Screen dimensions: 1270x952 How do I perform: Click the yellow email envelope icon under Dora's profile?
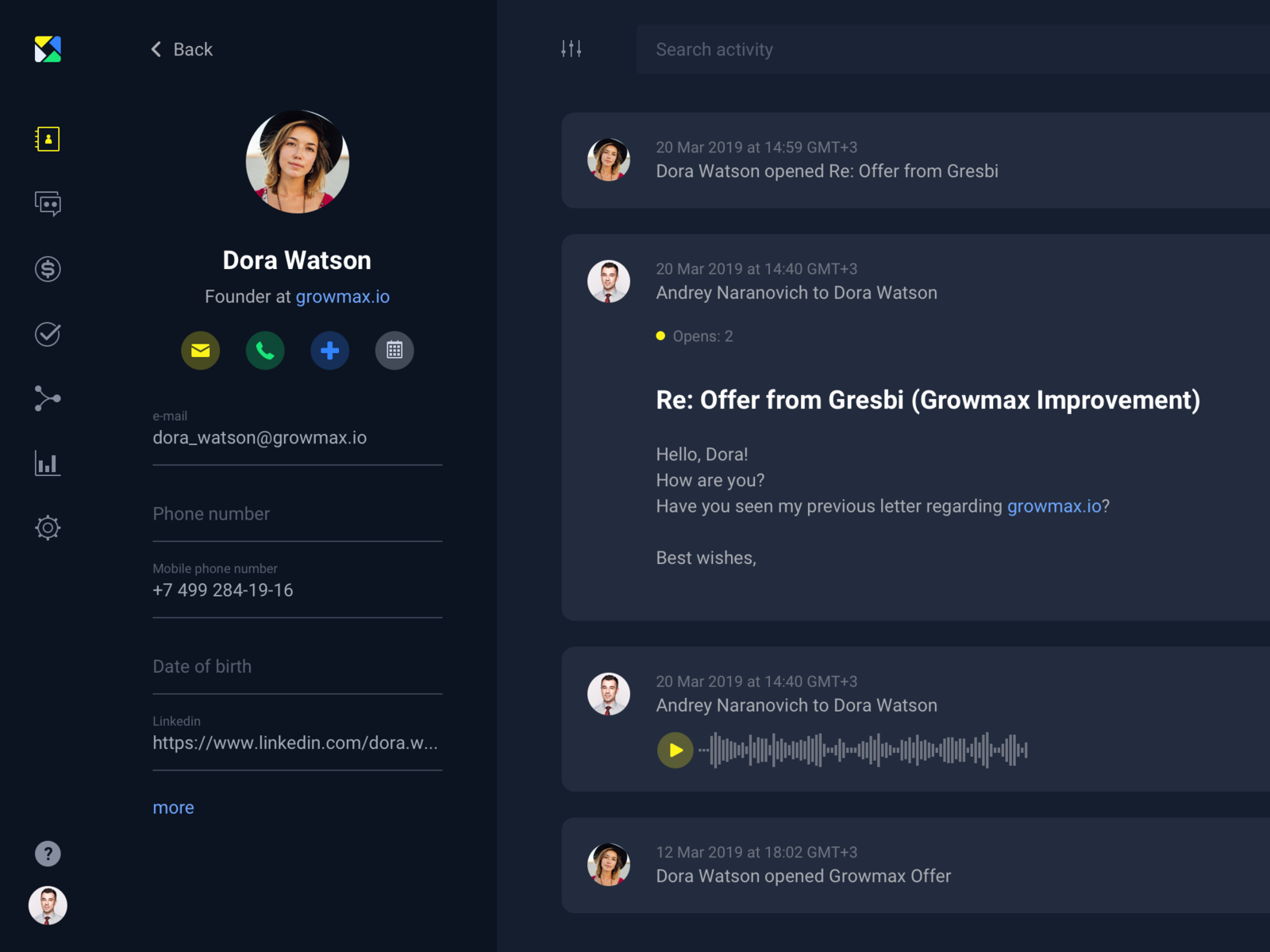point(200,351)
